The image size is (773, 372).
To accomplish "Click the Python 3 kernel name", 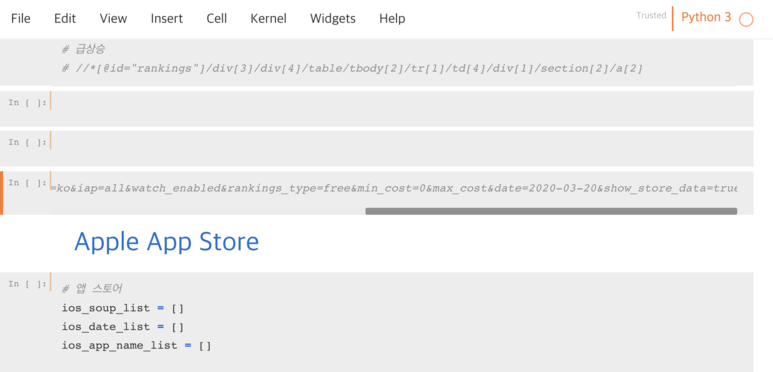I will click(706, 17).
